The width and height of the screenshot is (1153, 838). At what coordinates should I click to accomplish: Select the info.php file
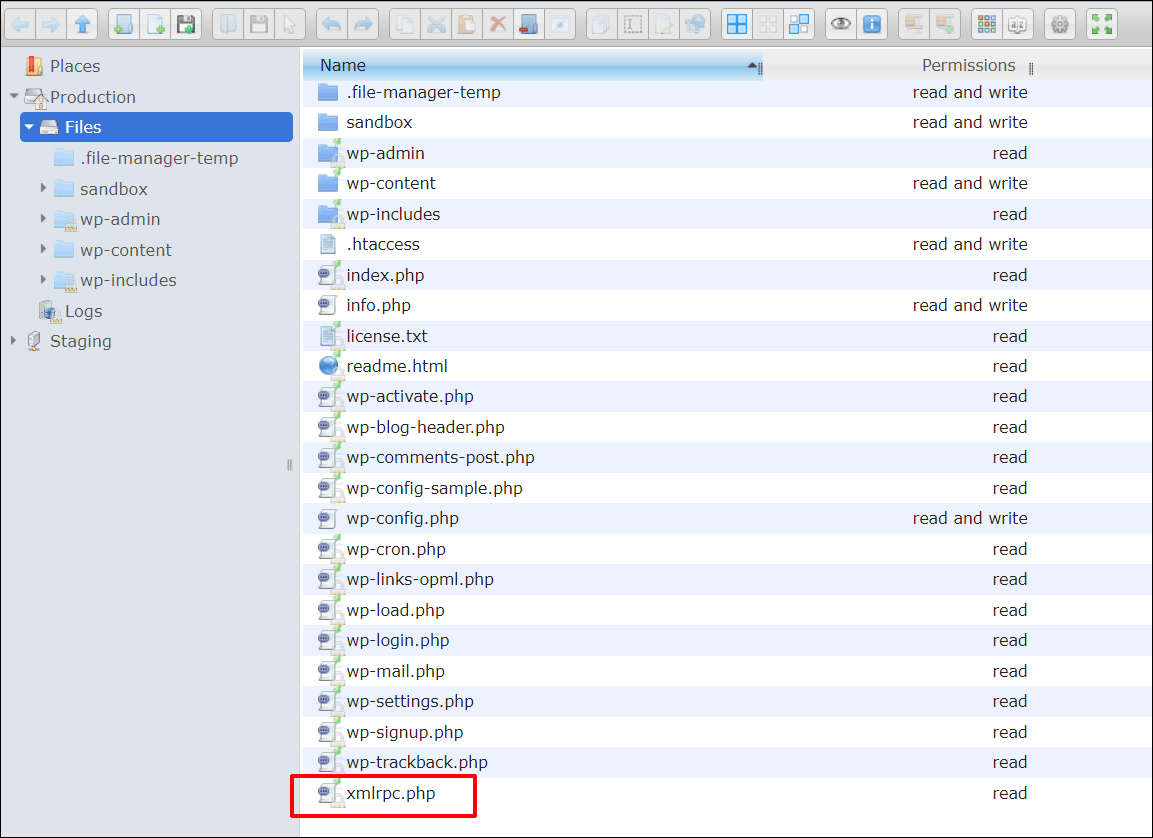[727, 305]
